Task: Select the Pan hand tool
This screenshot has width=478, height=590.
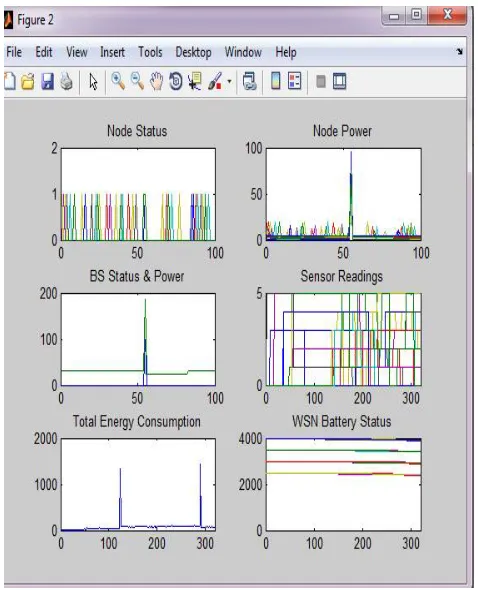Action: [x=156, y=81]
